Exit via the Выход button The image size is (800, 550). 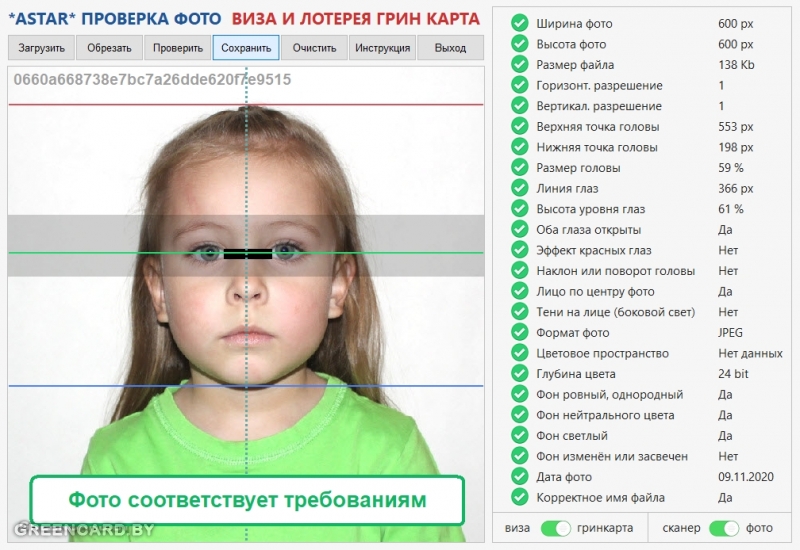pyautogui.click(x=450, y=48)
